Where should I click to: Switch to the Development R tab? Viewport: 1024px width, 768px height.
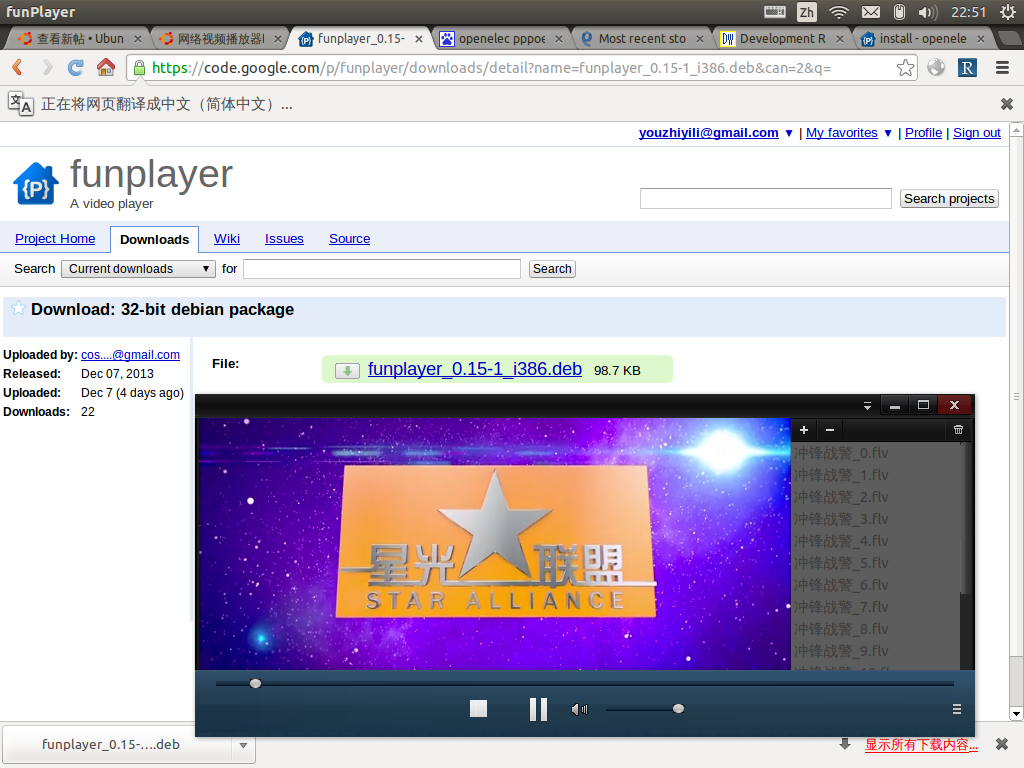[782, 39]
